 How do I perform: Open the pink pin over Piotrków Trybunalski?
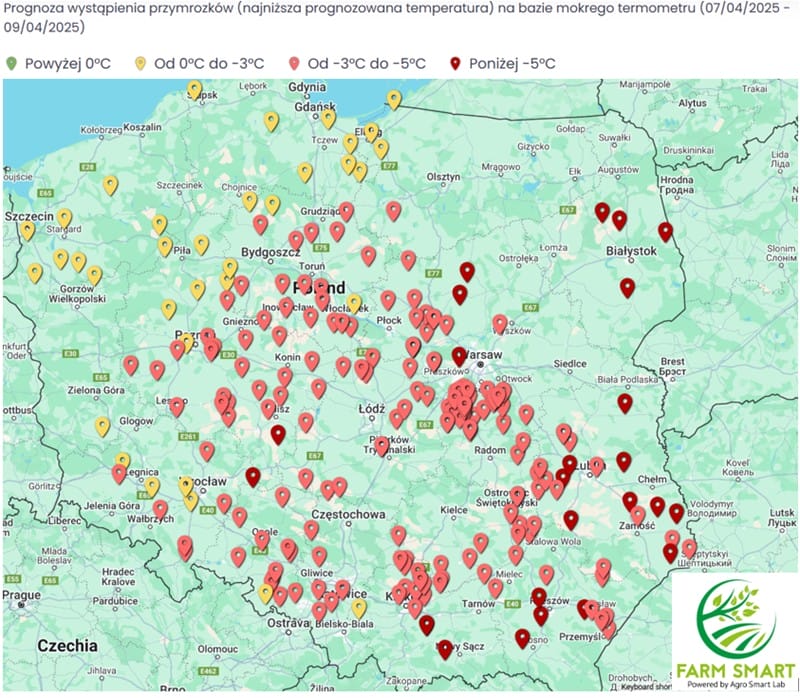(x=382, y=447)
